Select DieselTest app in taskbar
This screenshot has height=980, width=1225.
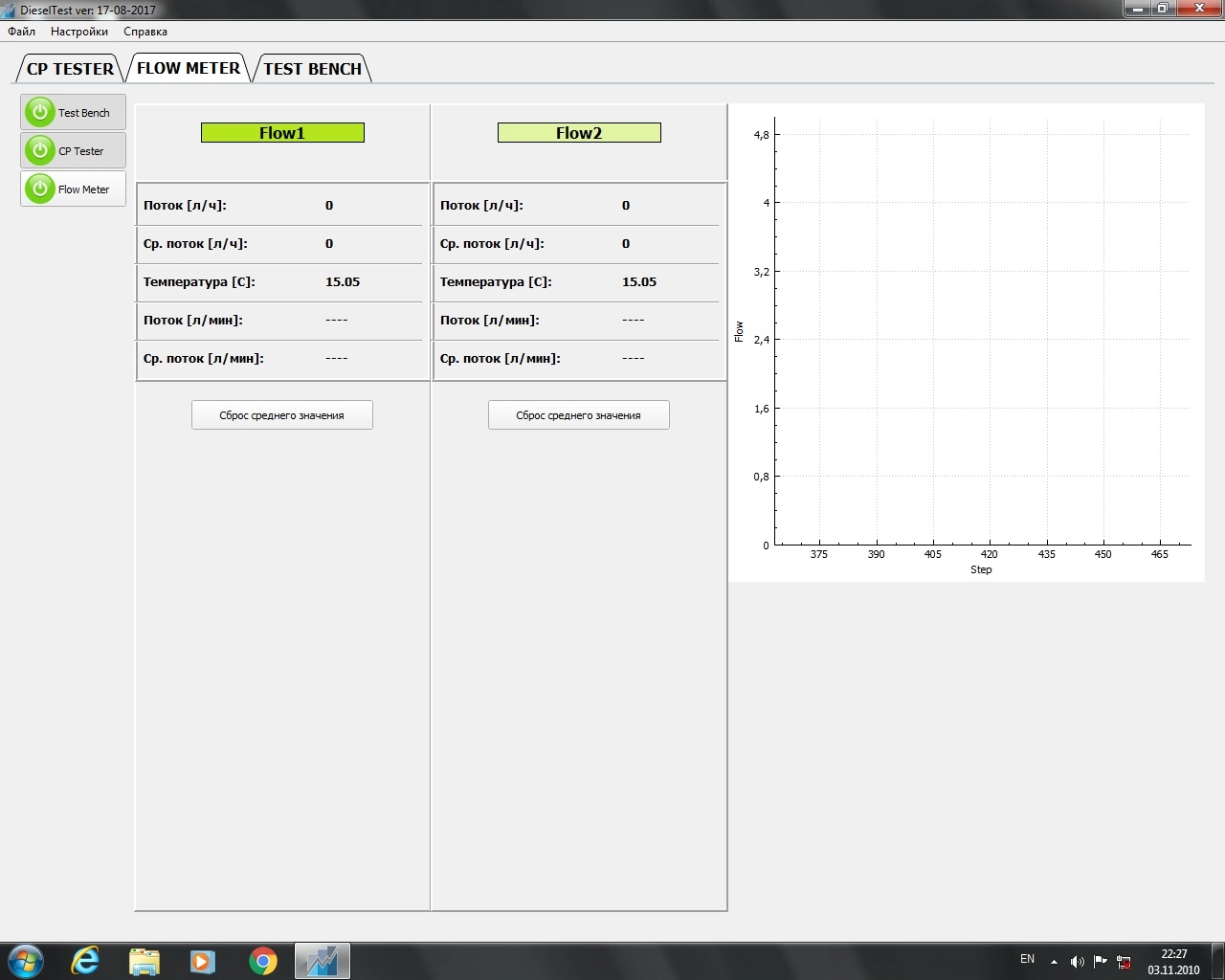322,961
